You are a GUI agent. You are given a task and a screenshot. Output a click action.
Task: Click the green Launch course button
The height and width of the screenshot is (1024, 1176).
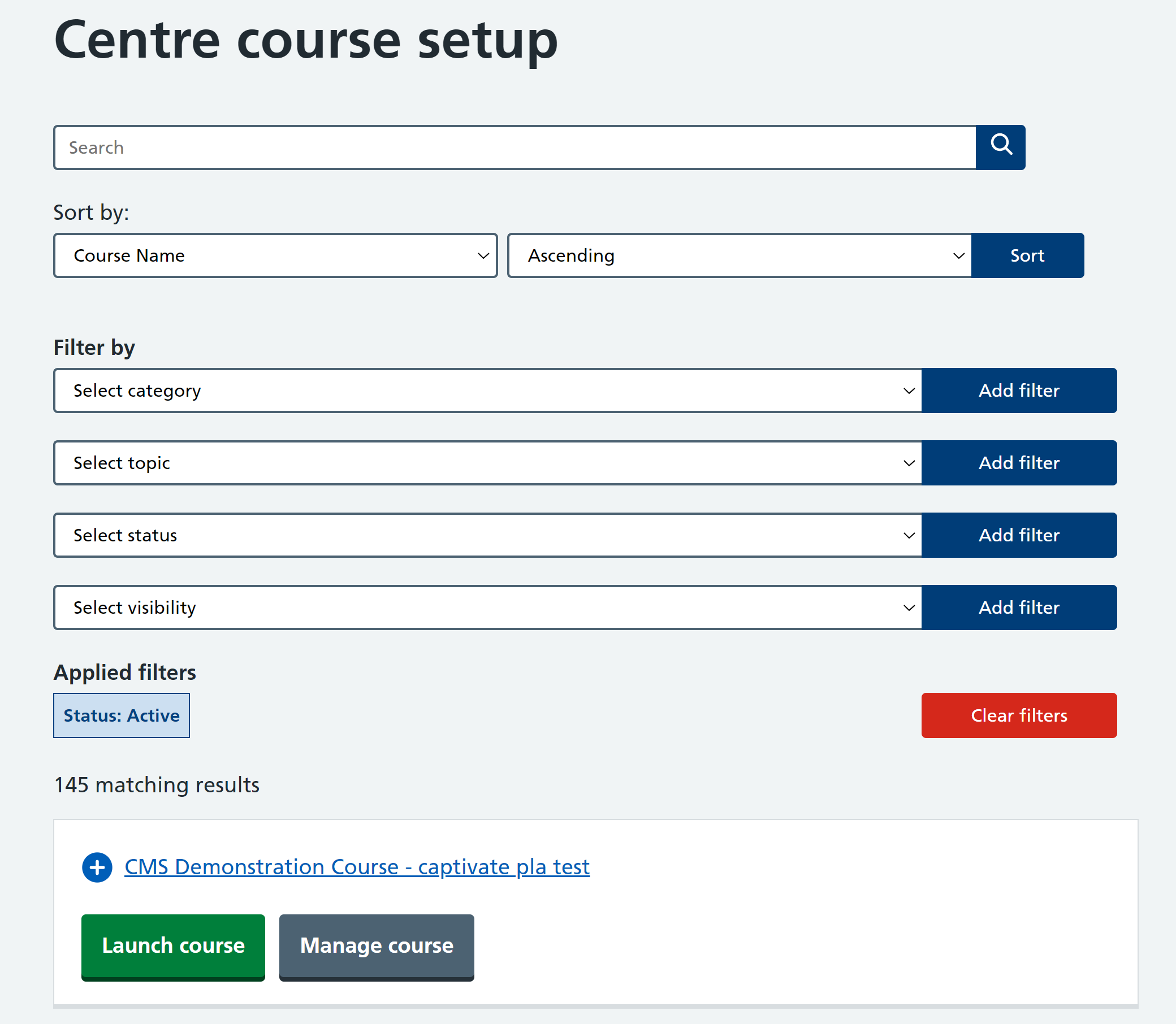[x=172, y=945]
